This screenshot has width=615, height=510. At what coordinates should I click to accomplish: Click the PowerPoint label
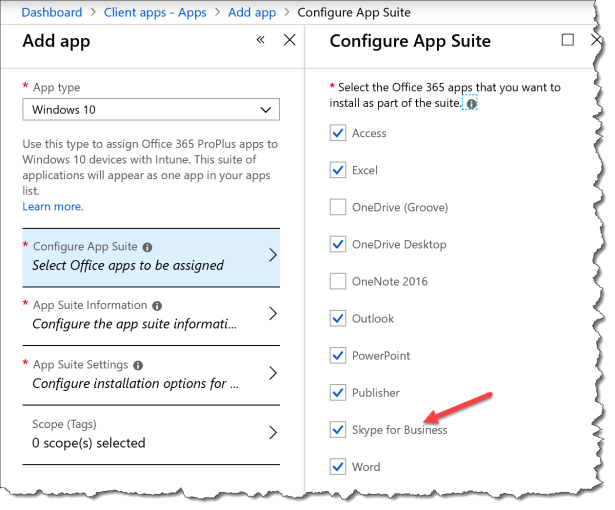pyautogui.click(x=381, y=356)
